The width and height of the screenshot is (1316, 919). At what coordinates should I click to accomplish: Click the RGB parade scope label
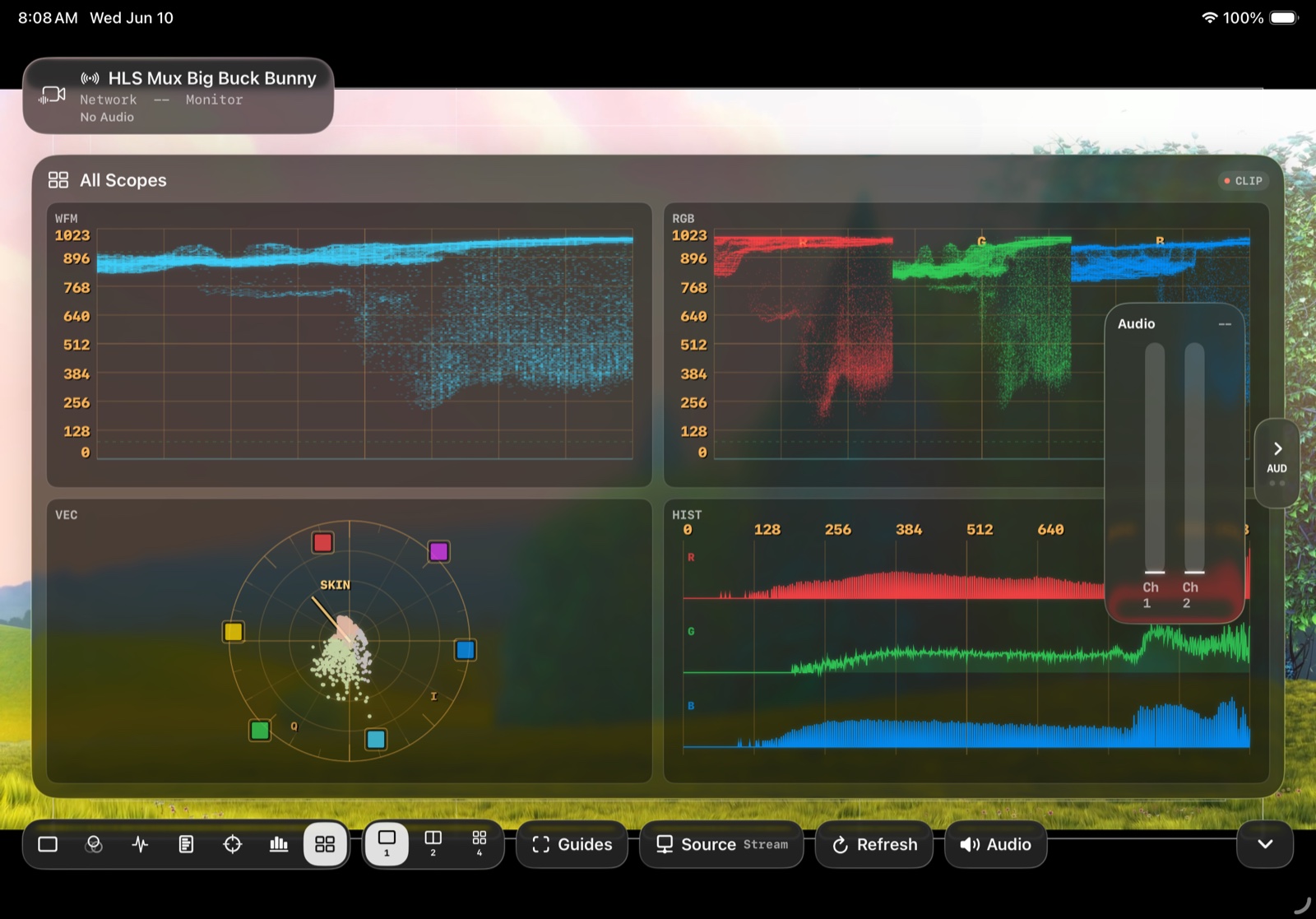tap(683, 219)
